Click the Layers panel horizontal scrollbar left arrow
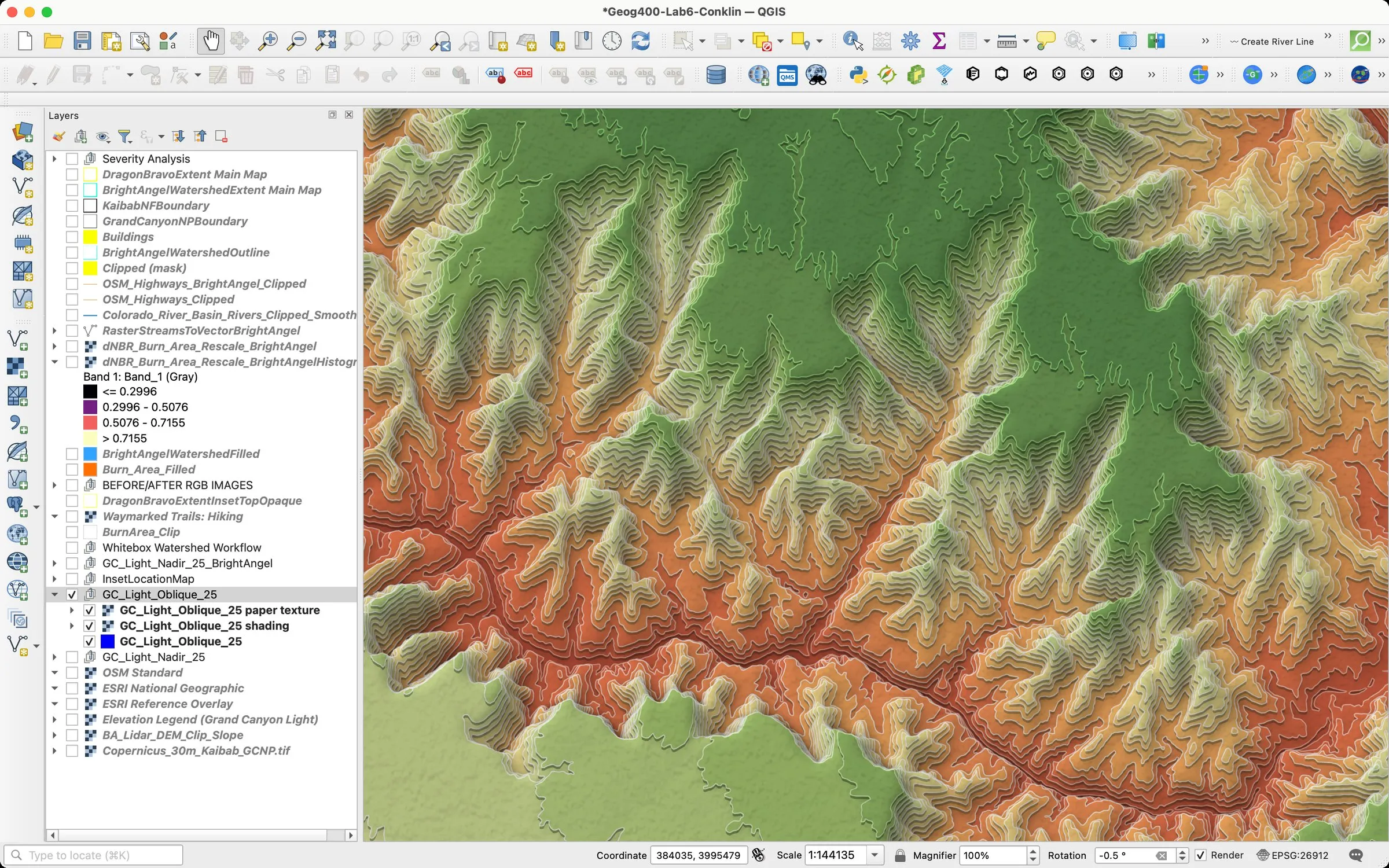The image size is (1389, 868). [x=53, y=835]
